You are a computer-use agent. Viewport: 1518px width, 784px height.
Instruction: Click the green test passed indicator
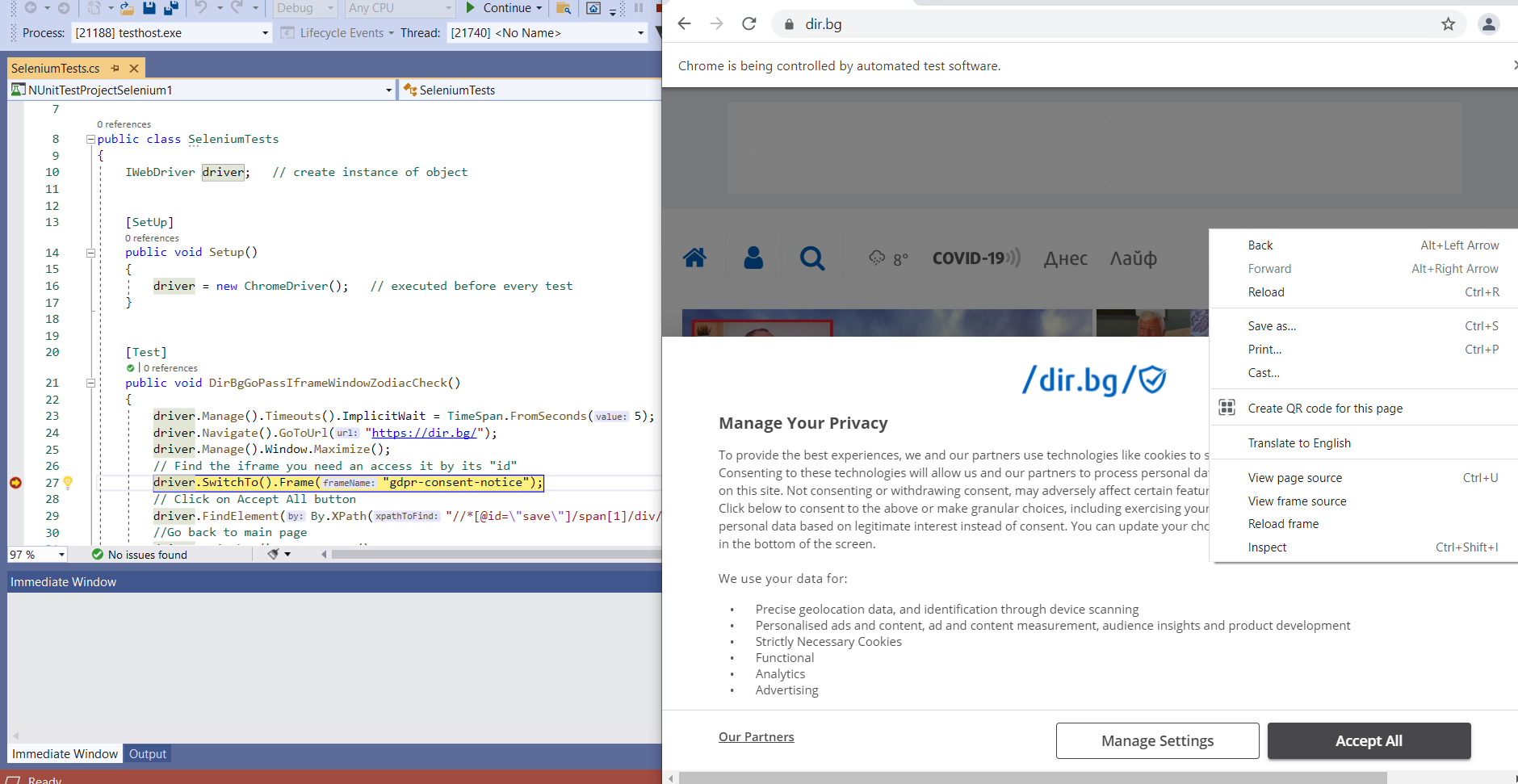coord(131,368)
